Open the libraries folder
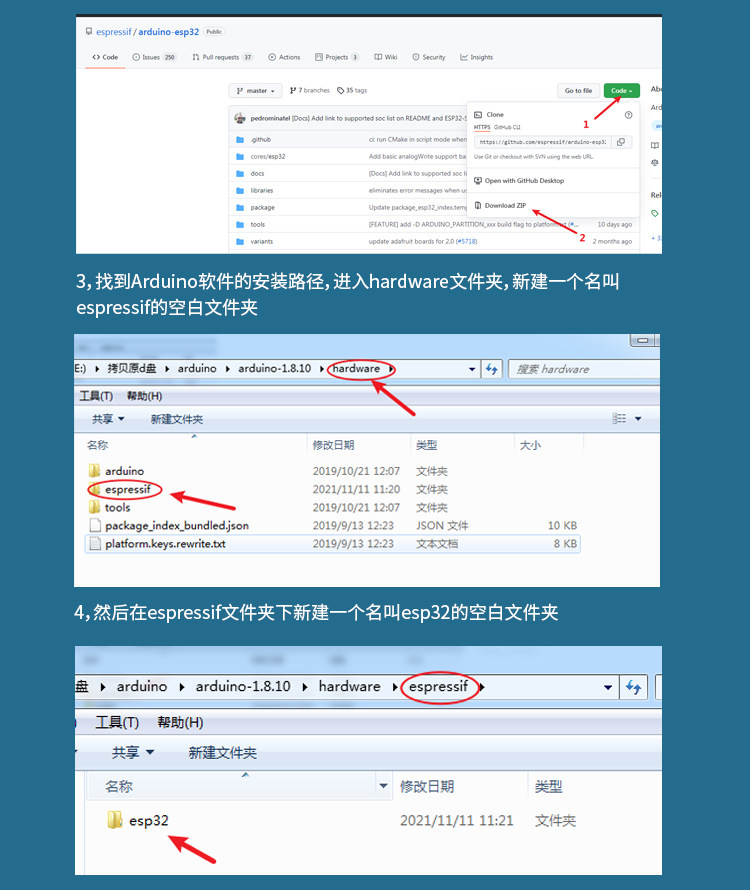Screen dimensions: 750x890 point(262,191)
